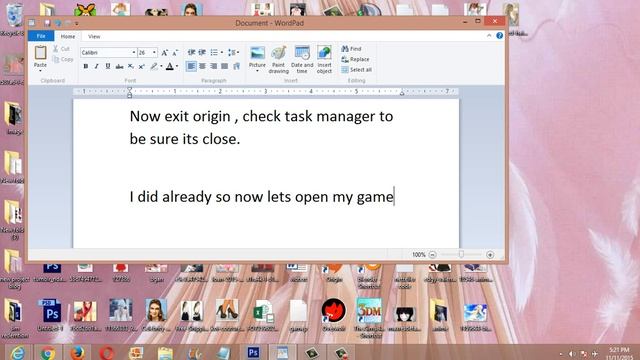The image size is (640, 360).
Task: Click Select all in Editing group
Action: point(356,70)
